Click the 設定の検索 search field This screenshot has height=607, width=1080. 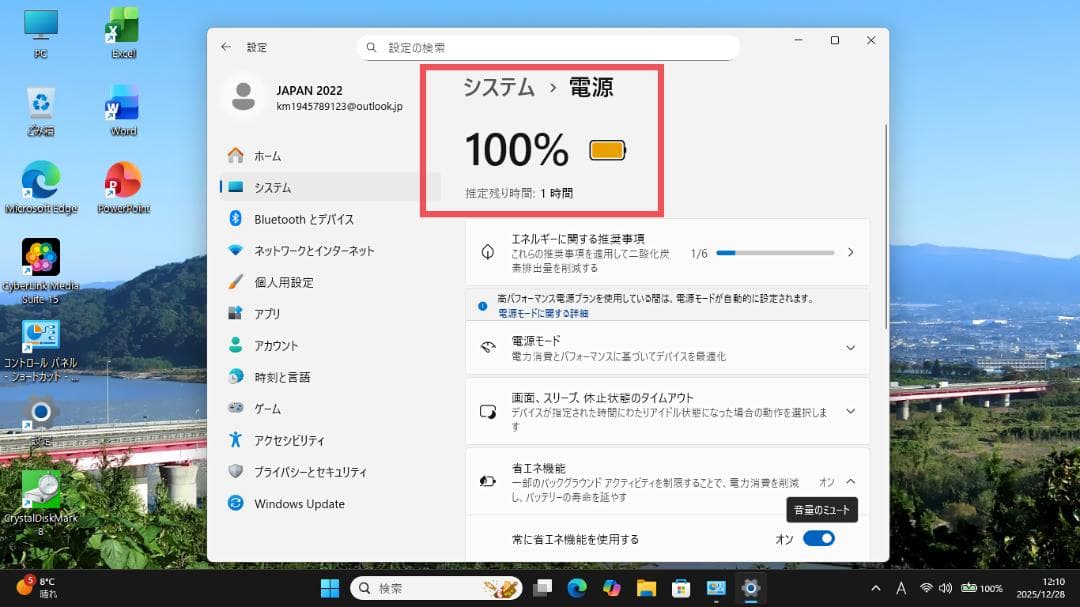coord(548,47)
